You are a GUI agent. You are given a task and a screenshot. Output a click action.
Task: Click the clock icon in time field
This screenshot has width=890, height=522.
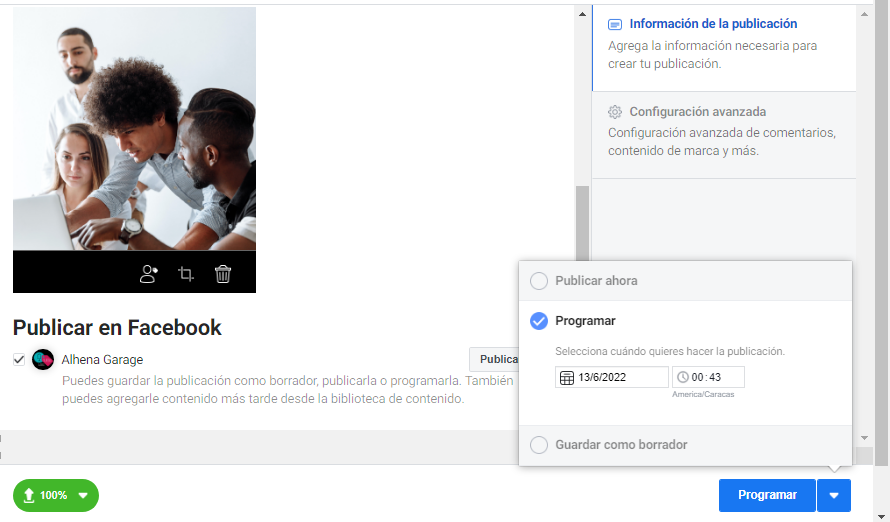pos(683,378)
